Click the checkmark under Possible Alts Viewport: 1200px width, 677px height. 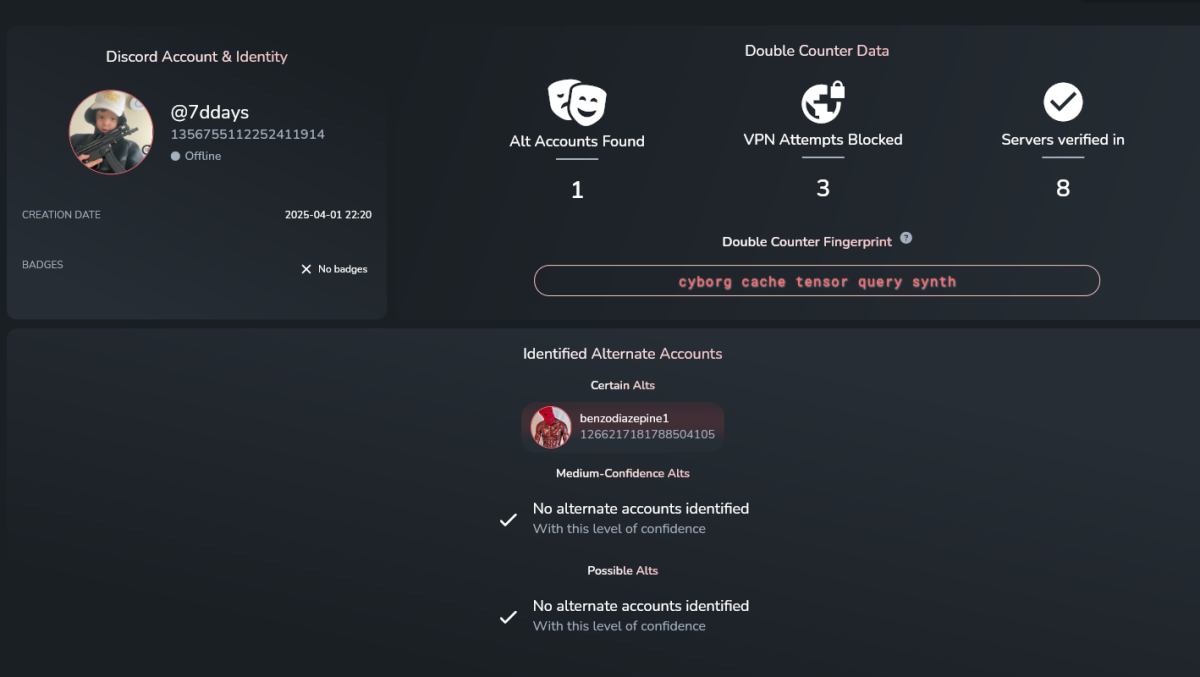point(508,617)
